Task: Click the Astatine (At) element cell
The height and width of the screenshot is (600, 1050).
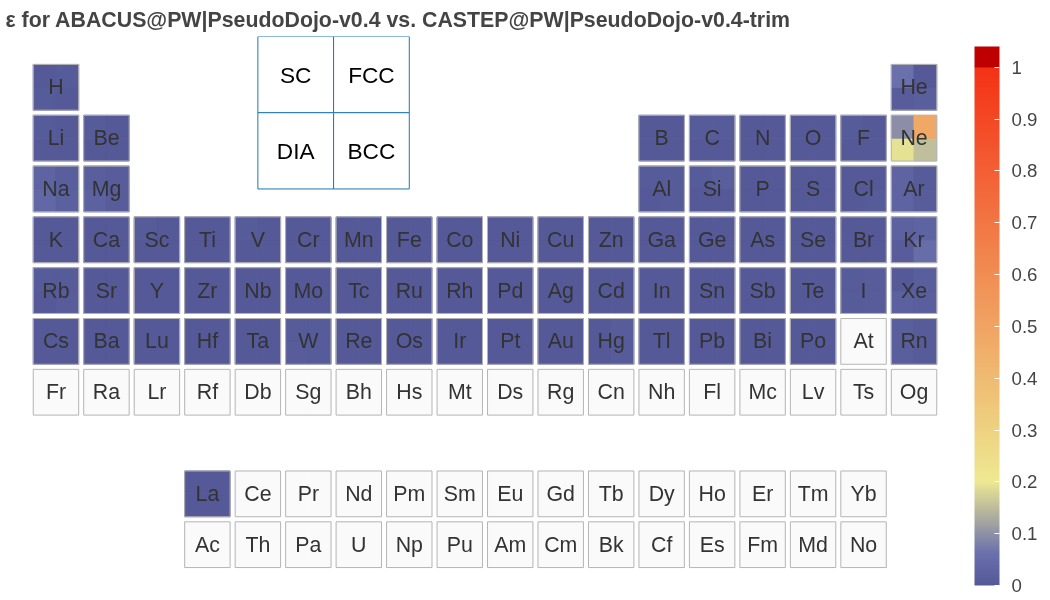Action: [x=864, y=341]
